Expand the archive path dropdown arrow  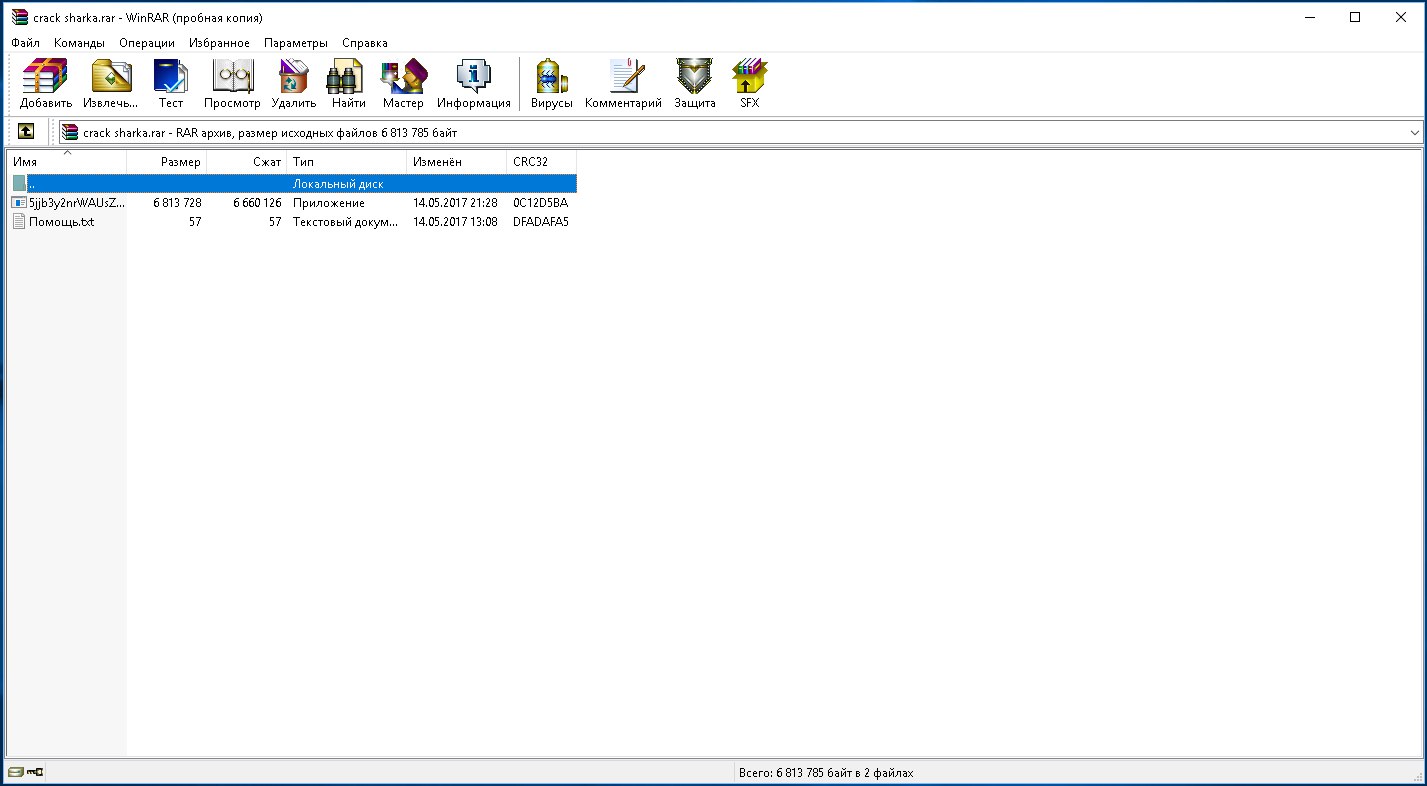tap(1414, 133)
